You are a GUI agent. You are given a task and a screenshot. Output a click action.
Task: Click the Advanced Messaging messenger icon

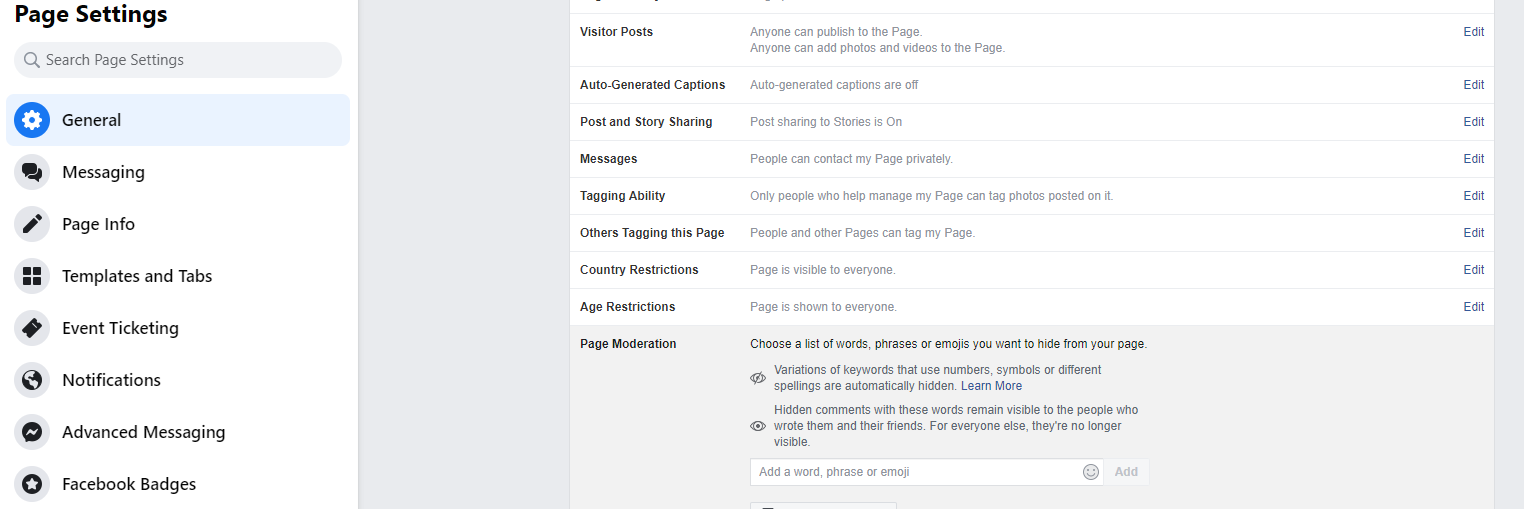[32, 432]
